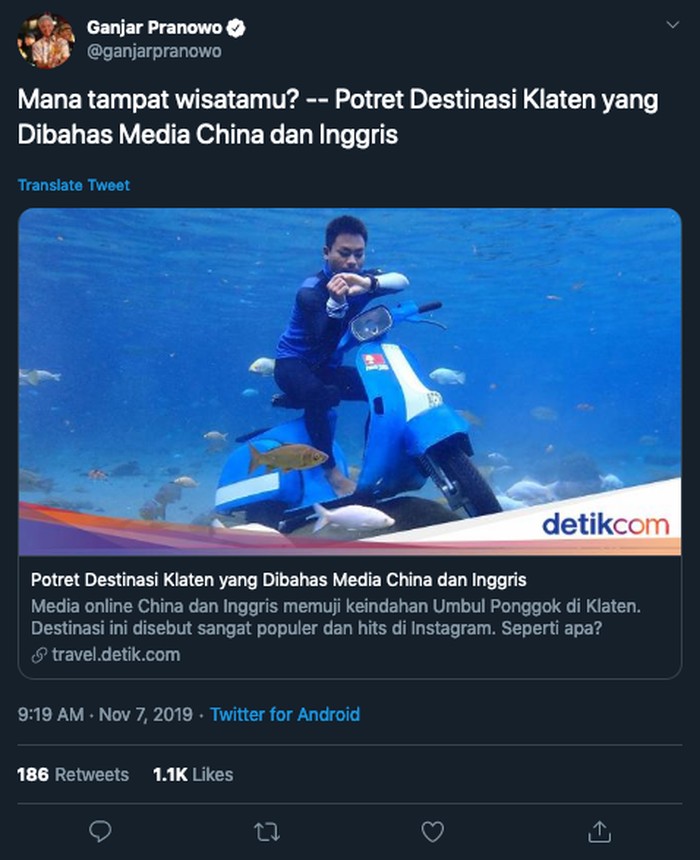700x860 pixels.
Task: Click the article description about Umbul Ponggok
Action: (336, 617)
